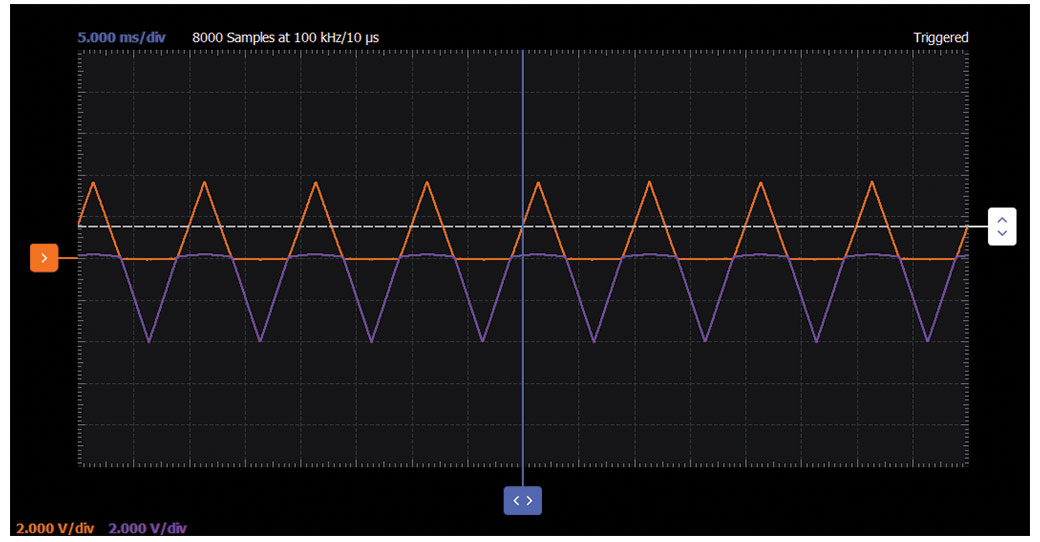Click the Triggered status indicator
The height and width of the screenshot is (542, 1040).
point(940,38)
